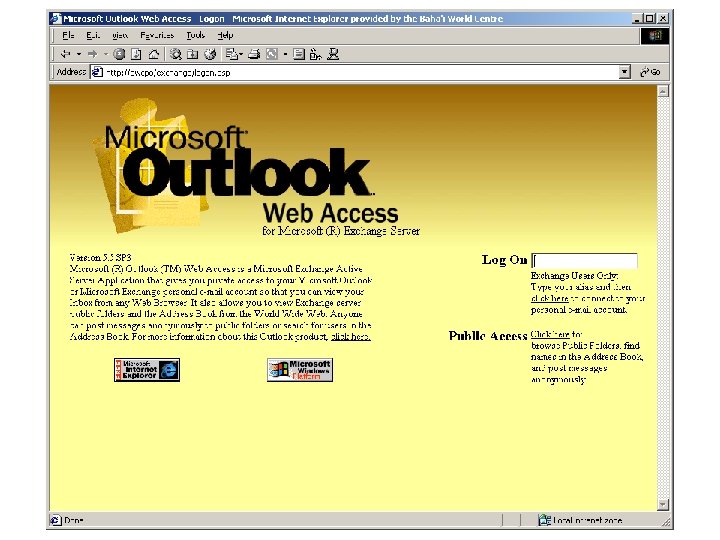Image resolution: width=720 pixels, height=540 pixels.
Task: Click the Outlook Web Access logo
Action: [255, 168]
